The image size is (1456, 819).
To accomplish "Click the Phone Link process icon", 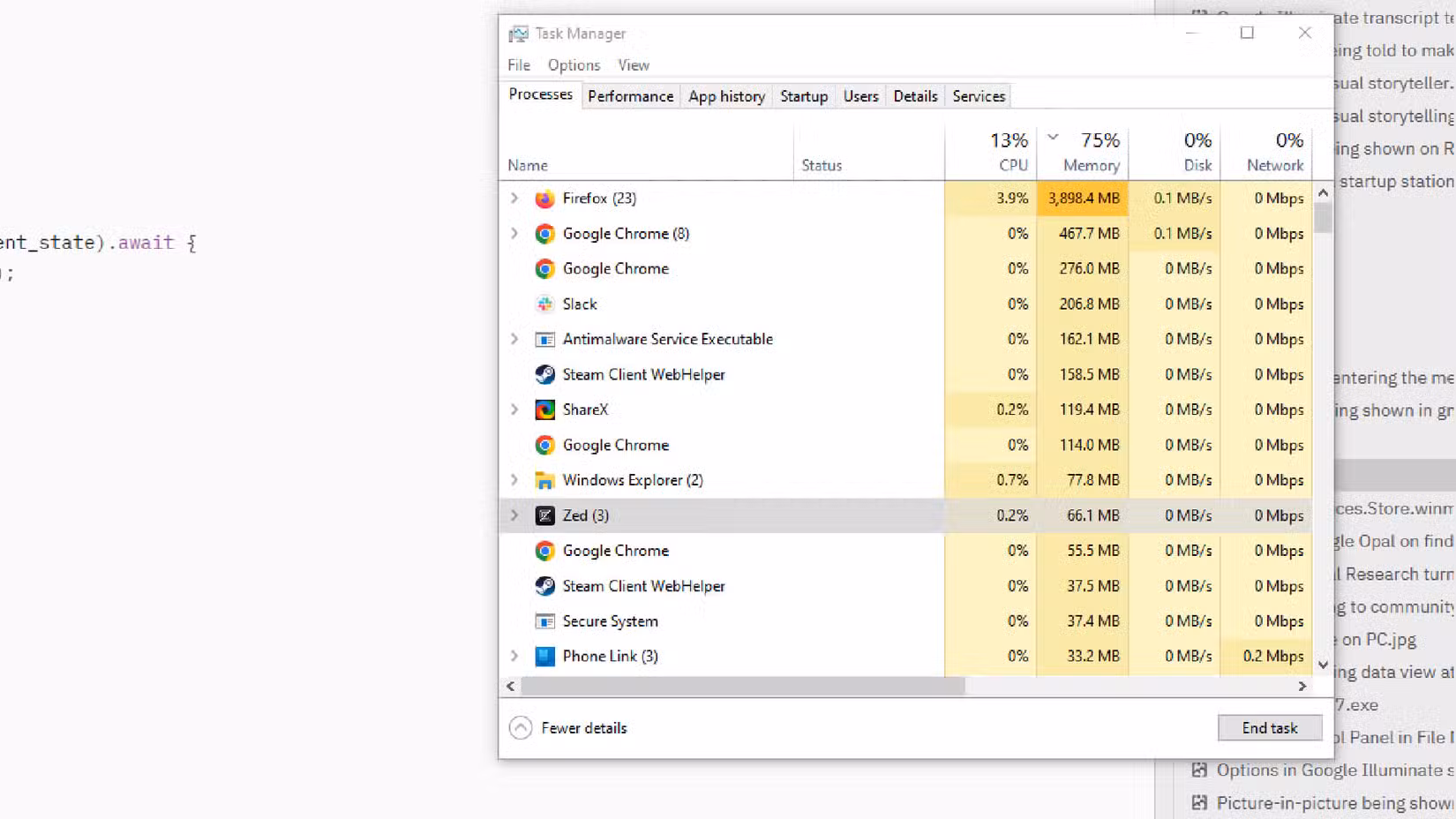I will [544, 657].
